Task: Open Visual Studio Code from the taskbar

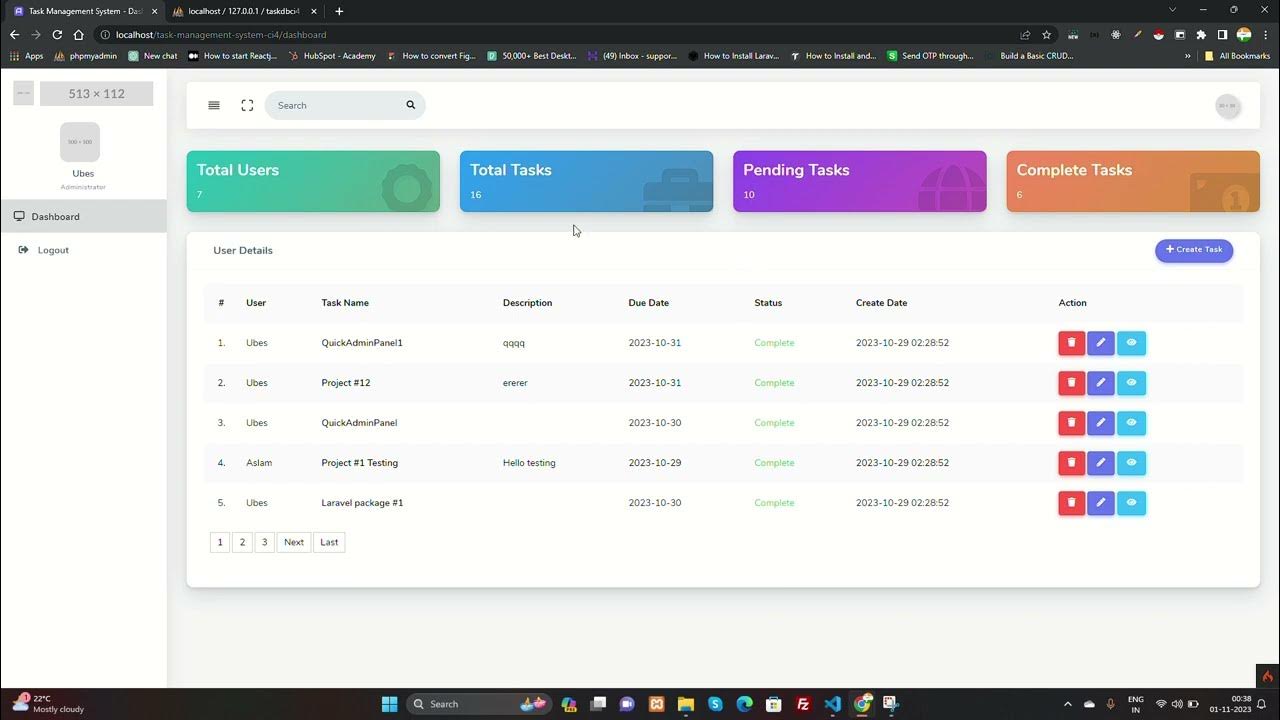Action: [833, 704]
